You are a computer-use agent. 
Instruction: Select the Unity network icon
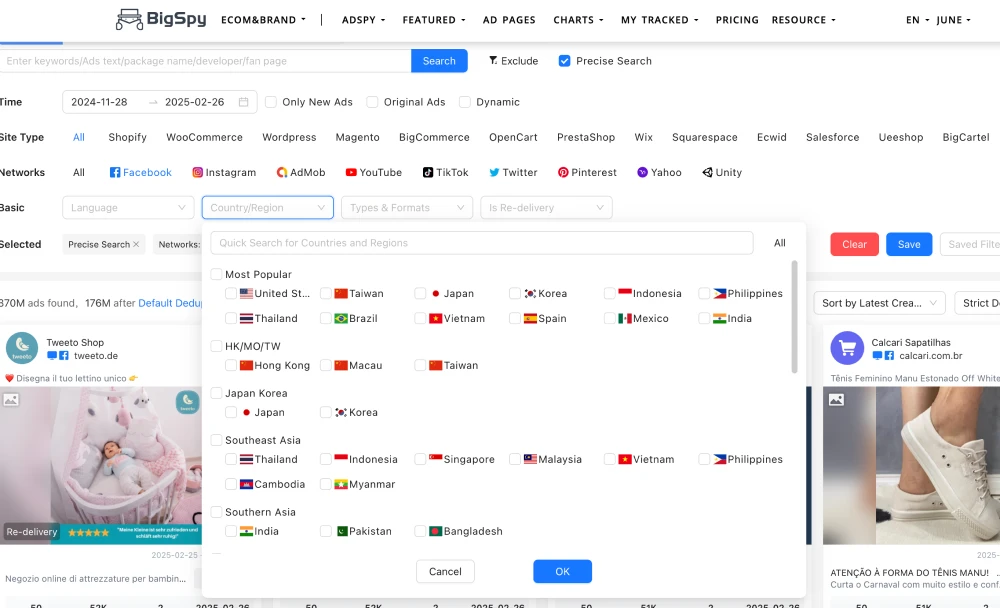(707, 172)
